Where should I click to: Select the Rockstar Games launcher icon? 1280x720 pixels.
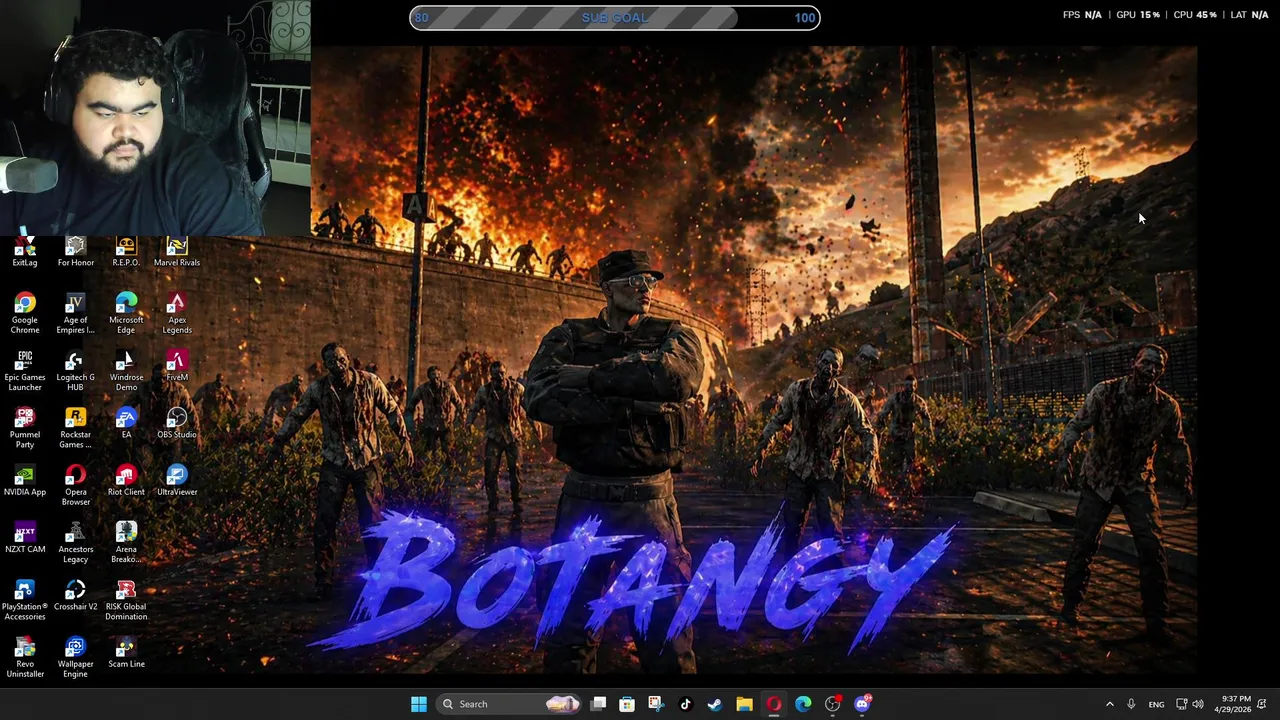(x=75, y=428)
